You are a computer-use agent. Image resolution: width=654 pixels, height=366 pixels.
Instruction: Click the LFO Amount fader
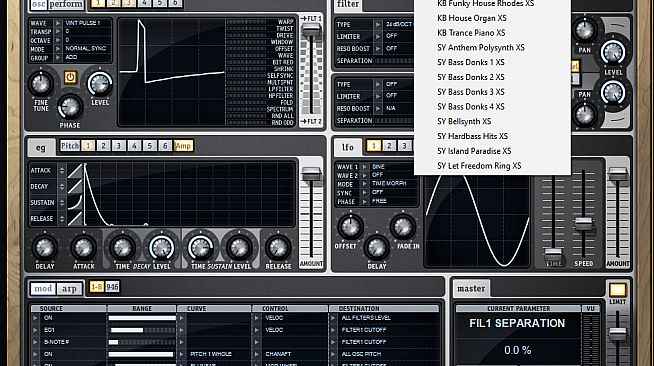point(618,174)
